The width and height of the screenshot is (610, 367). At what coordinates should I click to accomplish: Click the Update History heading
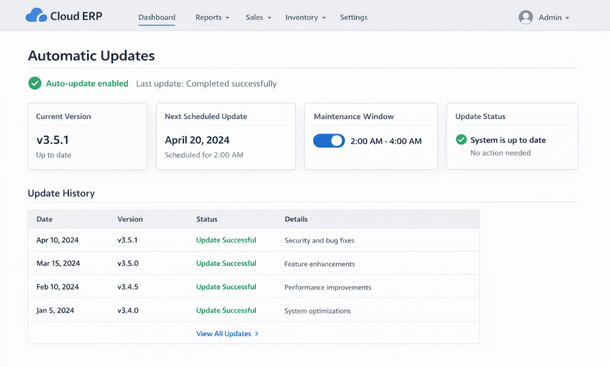coord(61,193)
